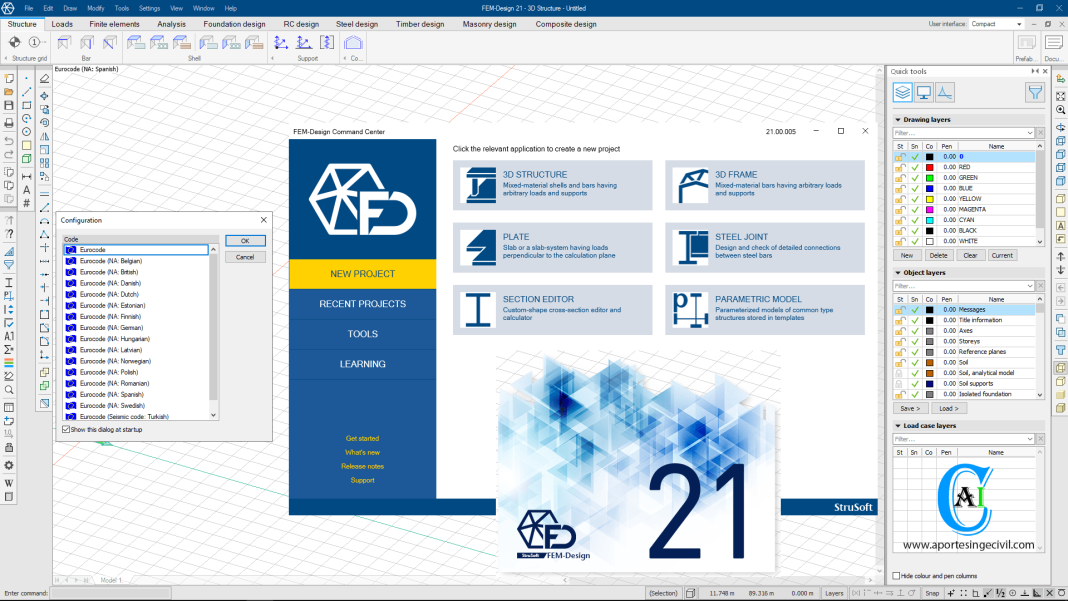
Task: Switch to the Foundation design tab
Action: (x=233, y=23)
